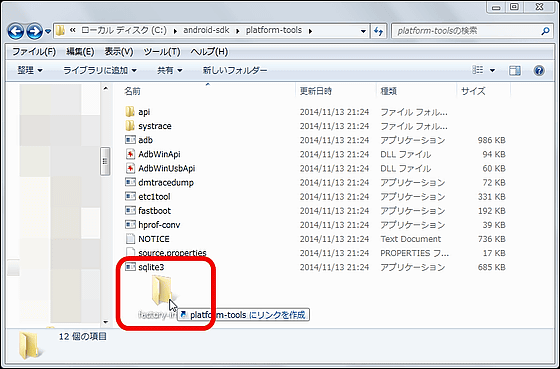Refresh the folder with the refresh button
The image size is (560, 369).
378,31
